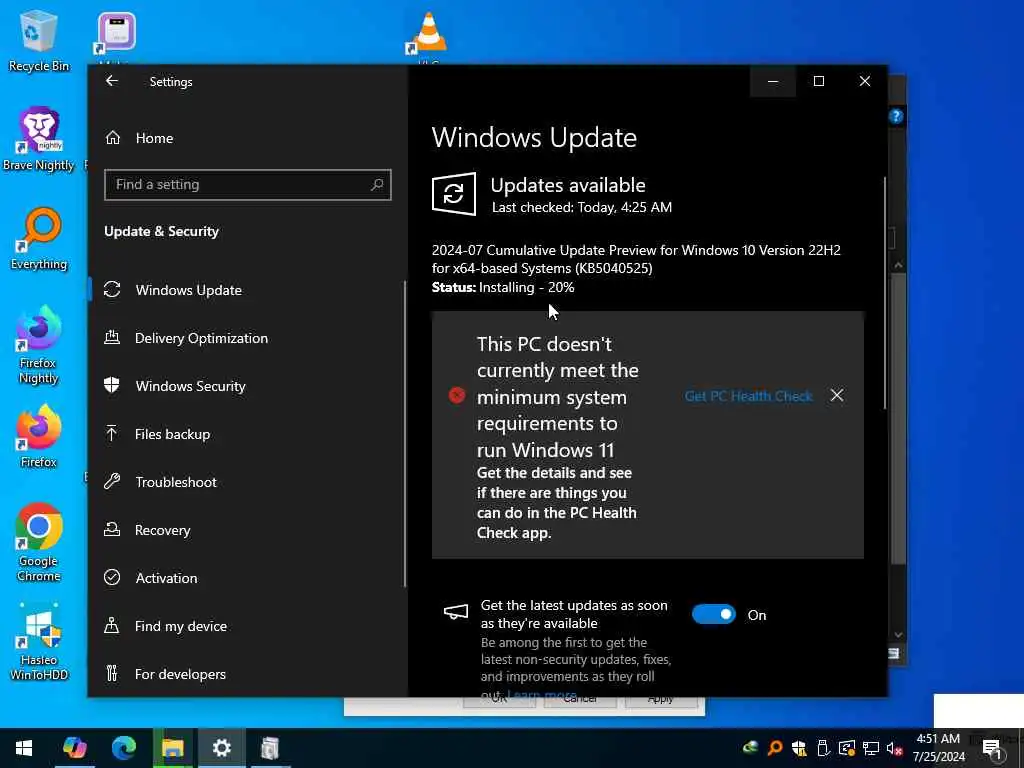Click the search magnifier in Find a setting
Viewport: 1024px width, 768px height.
tap(377, 185)
